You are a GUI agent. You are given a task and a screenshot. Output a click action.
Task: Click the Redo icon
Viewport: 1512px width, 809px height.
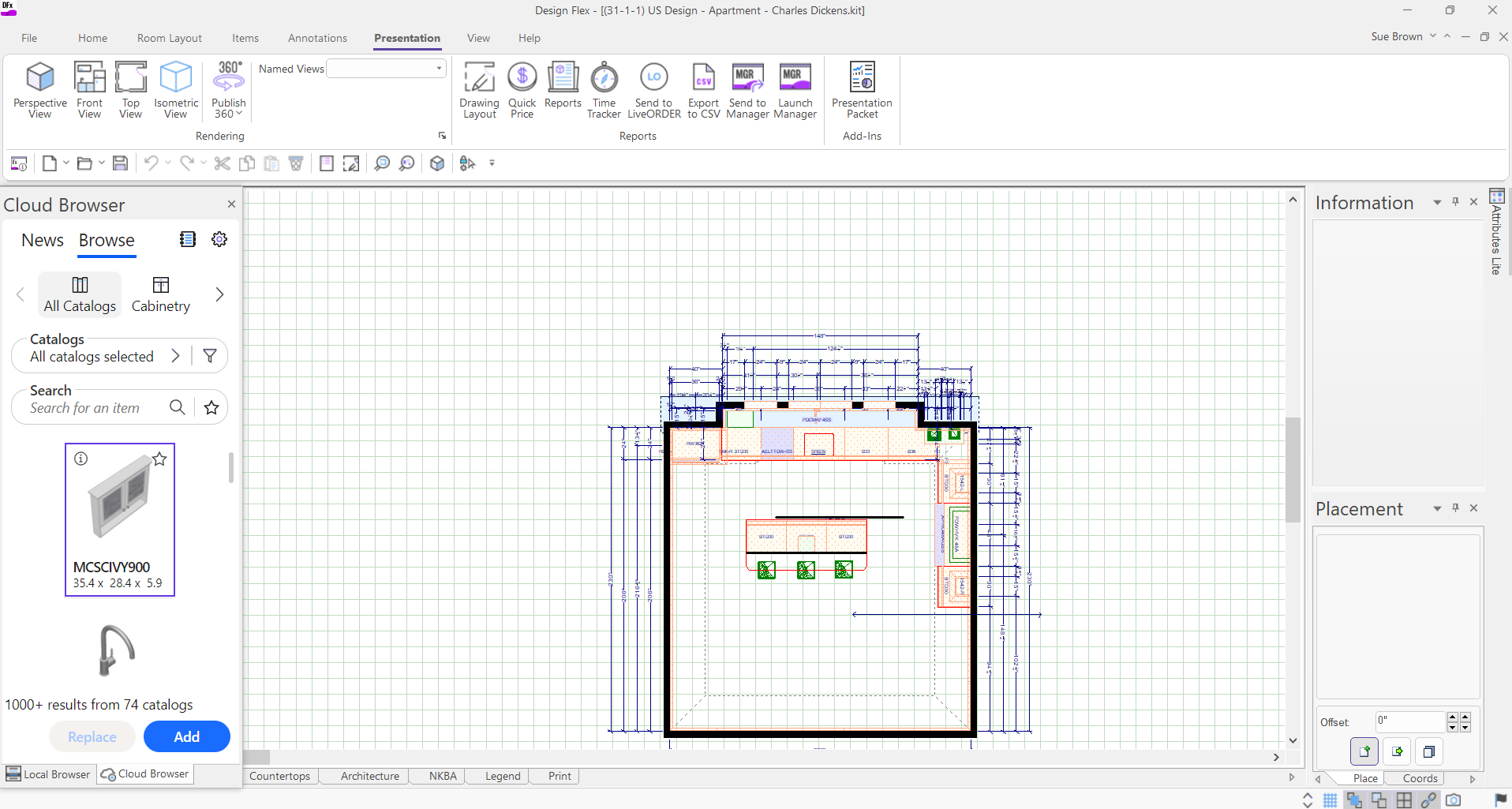tap(187, 163)
